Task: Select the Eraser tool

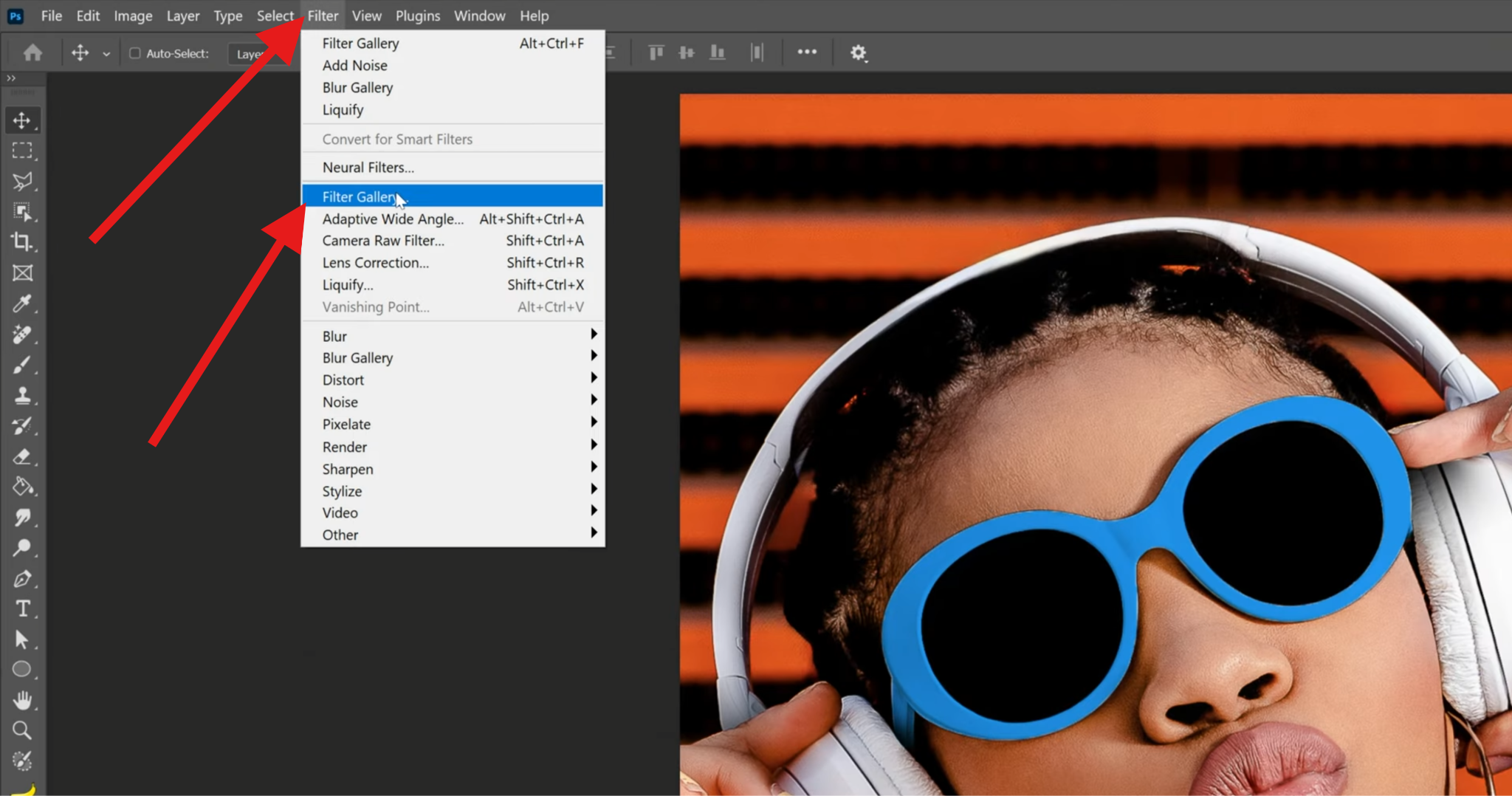Action: 22,456
